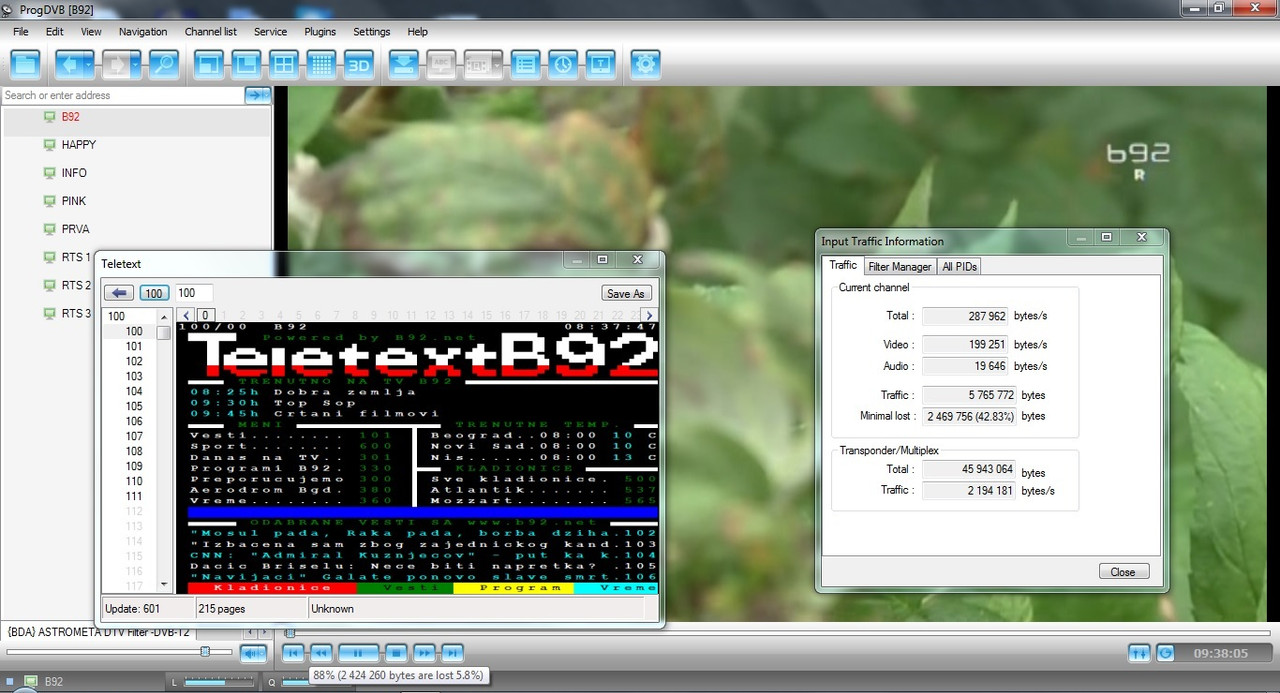
Task: Open the Channel list menu
Action: [x=211, y=32]
